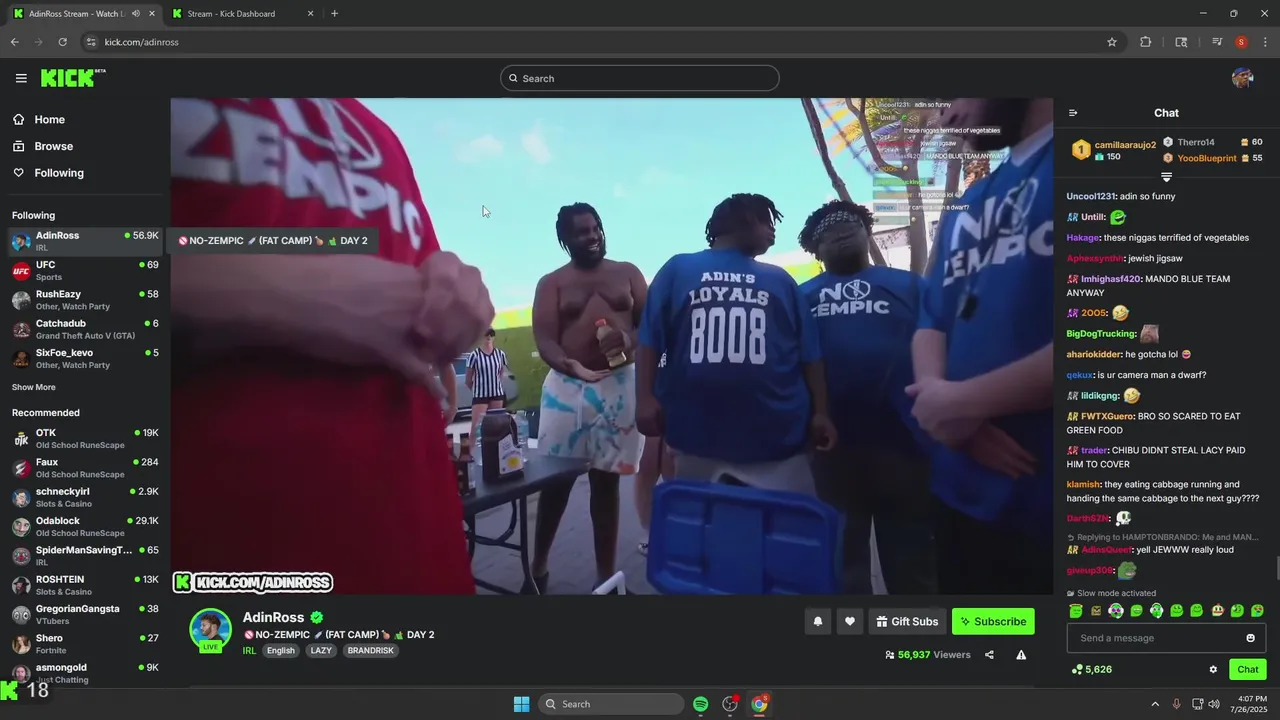Viewport: 1280px width, 720px height.
Task: Click the share icon beside viewer count
Action: click(989, 655)
